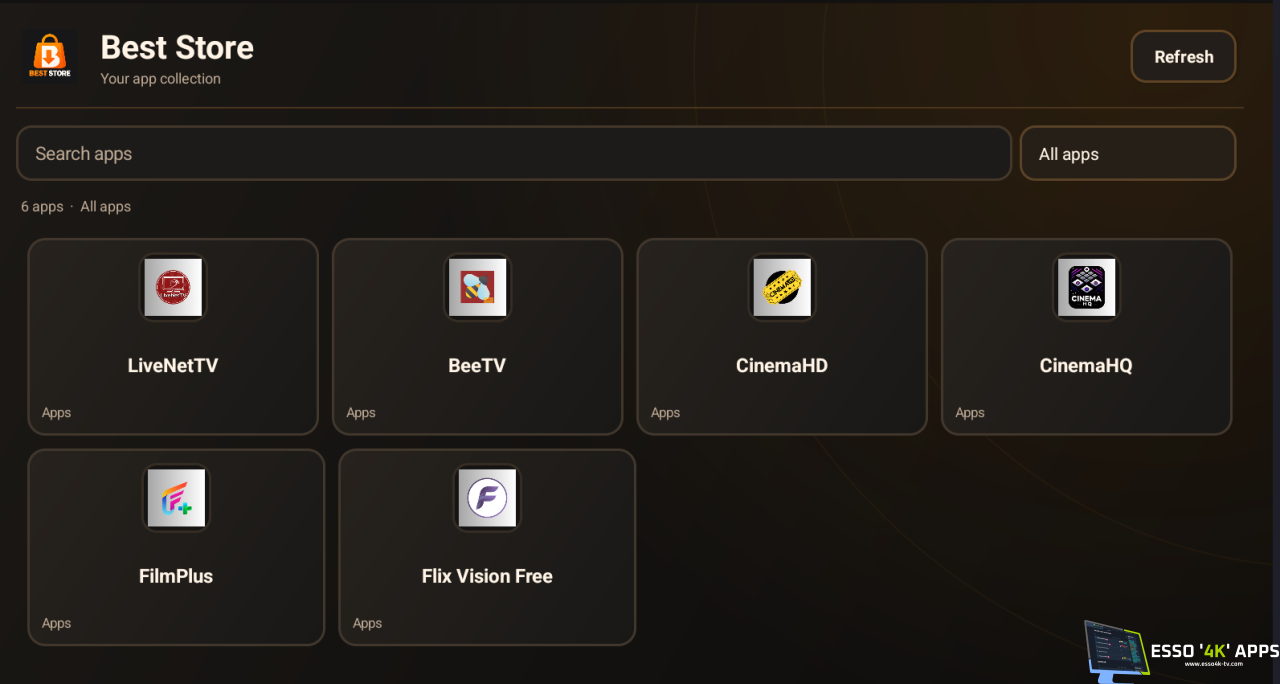The width and height of the screenshot is (1280, 684).
Task: Select the BeeTV app name label
Action: [x=477, y=366]
